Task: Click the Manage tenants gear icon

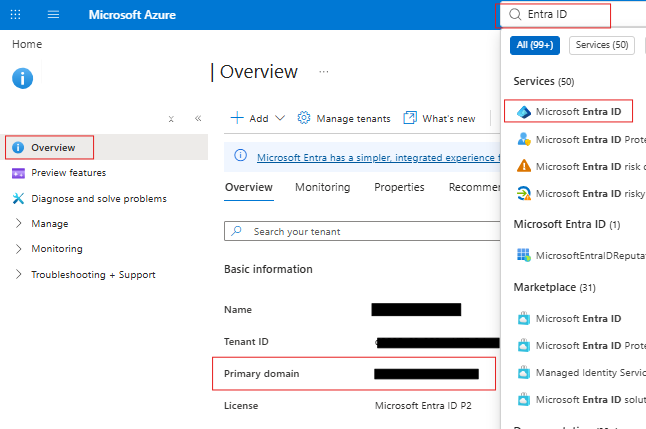Action: [x=304, y=118]
